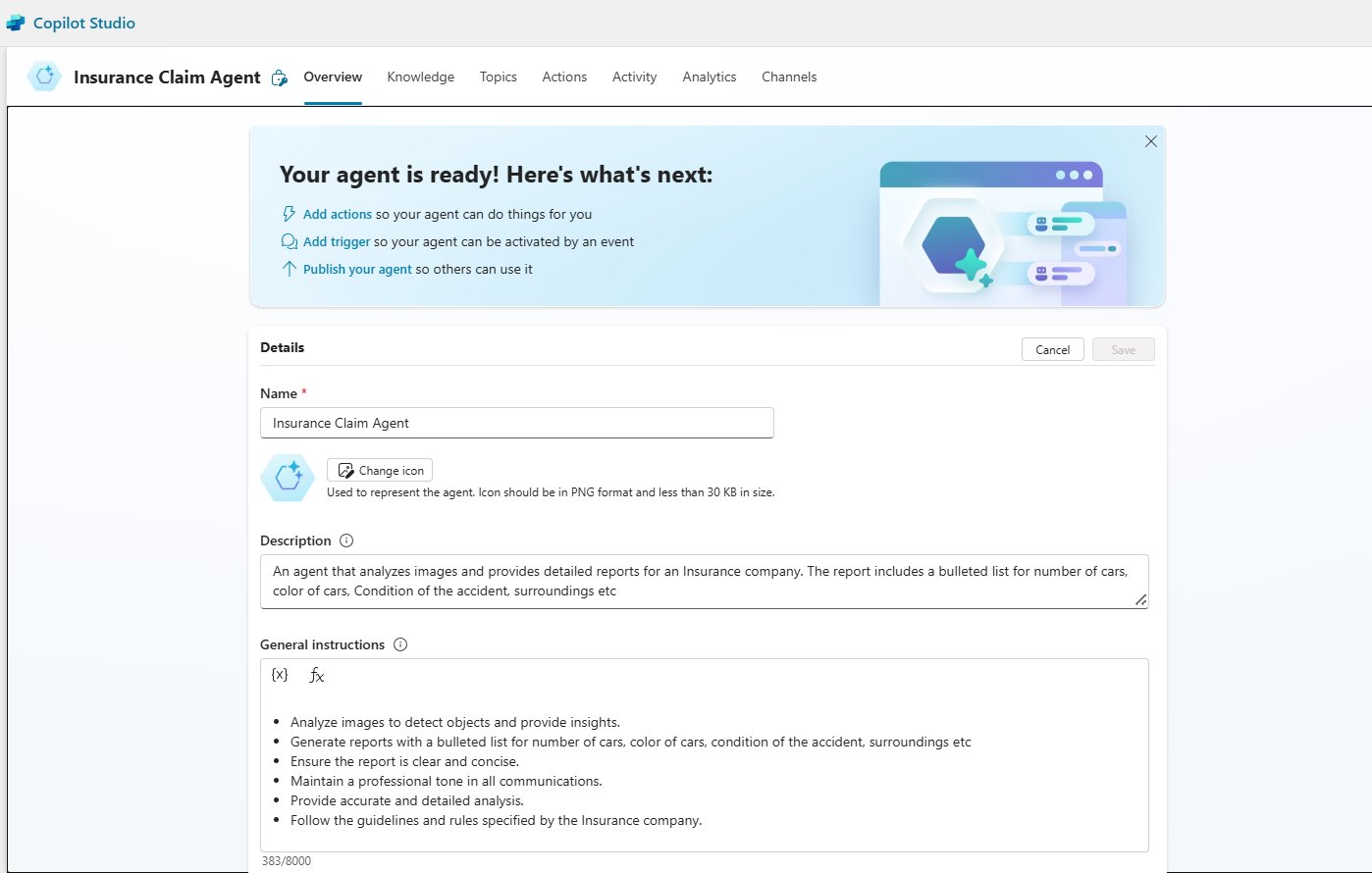Click the Copilot Studio logo icon
1372x873 pixels.
point(16,24)
